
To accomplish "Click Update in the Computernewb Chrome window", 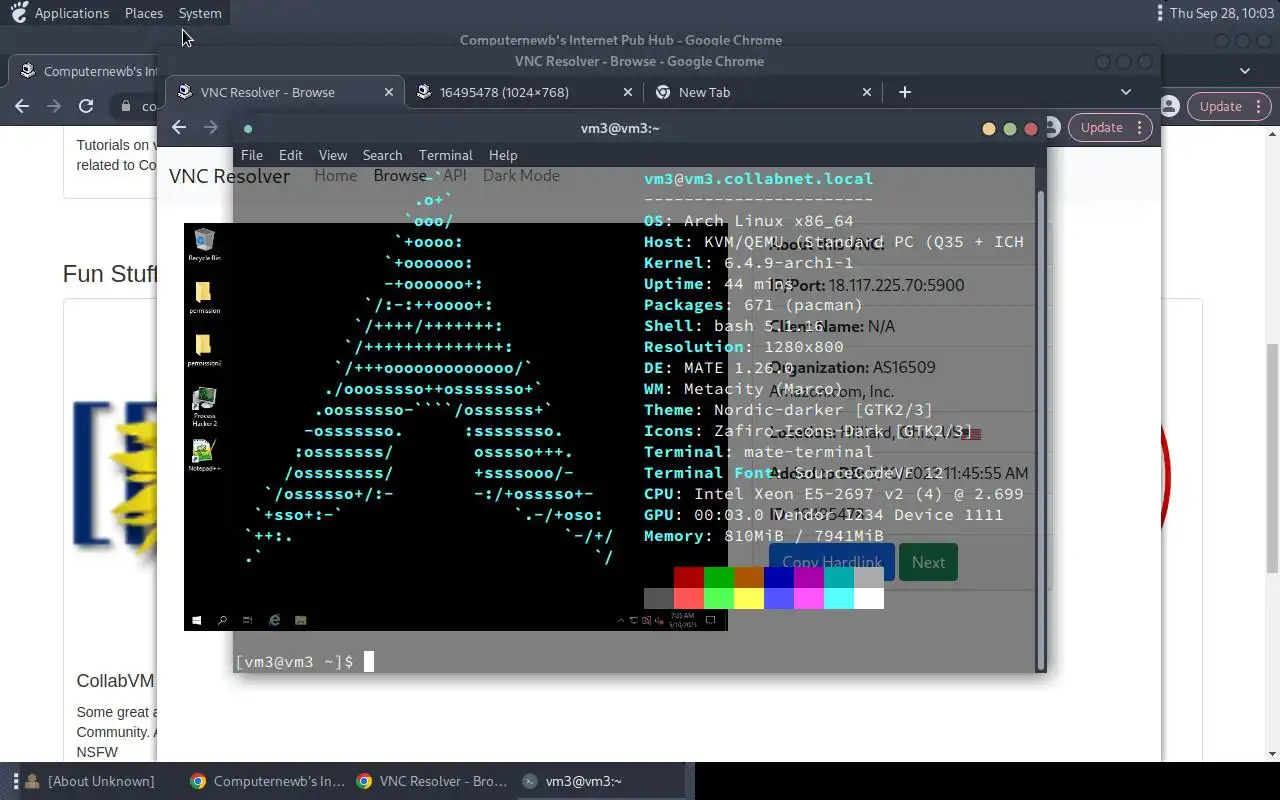I will 1221,106.
